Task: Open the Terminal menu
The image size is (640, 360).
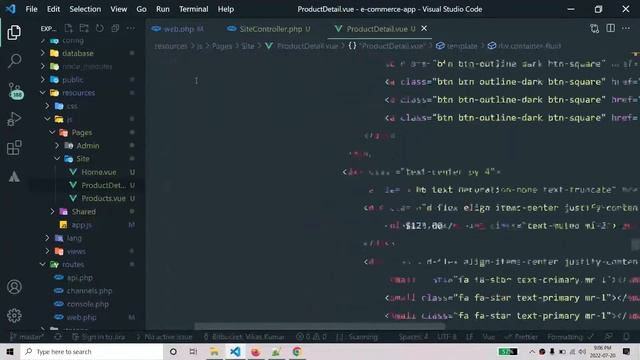Action: [193, 9]
